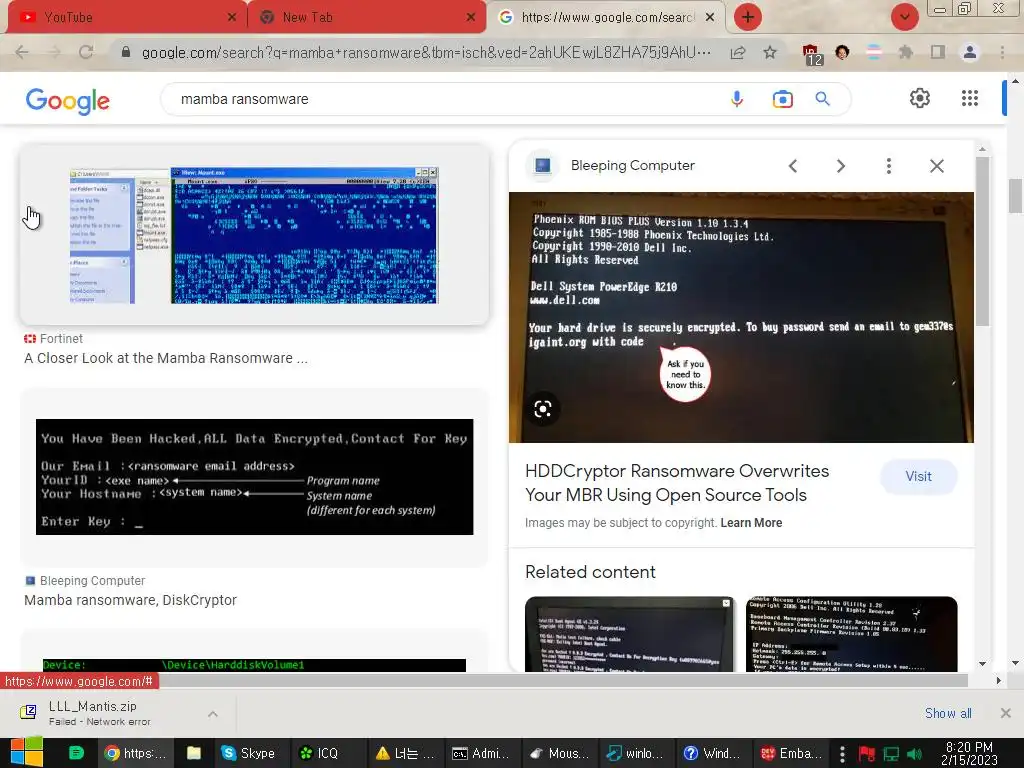Open the Windows Start button
1024x768 pixels.
(x=26, y=753)
